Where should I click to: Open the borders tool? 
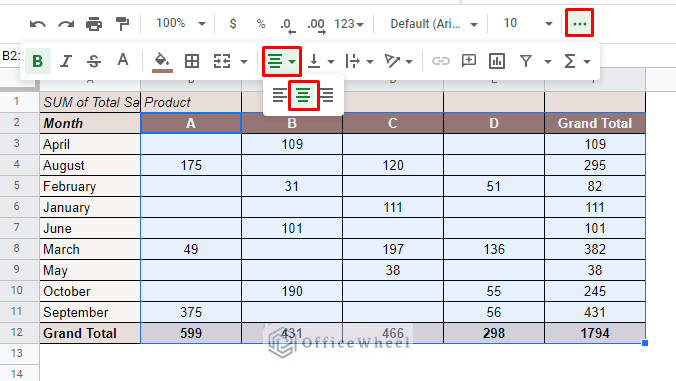(x=192, y=61)
